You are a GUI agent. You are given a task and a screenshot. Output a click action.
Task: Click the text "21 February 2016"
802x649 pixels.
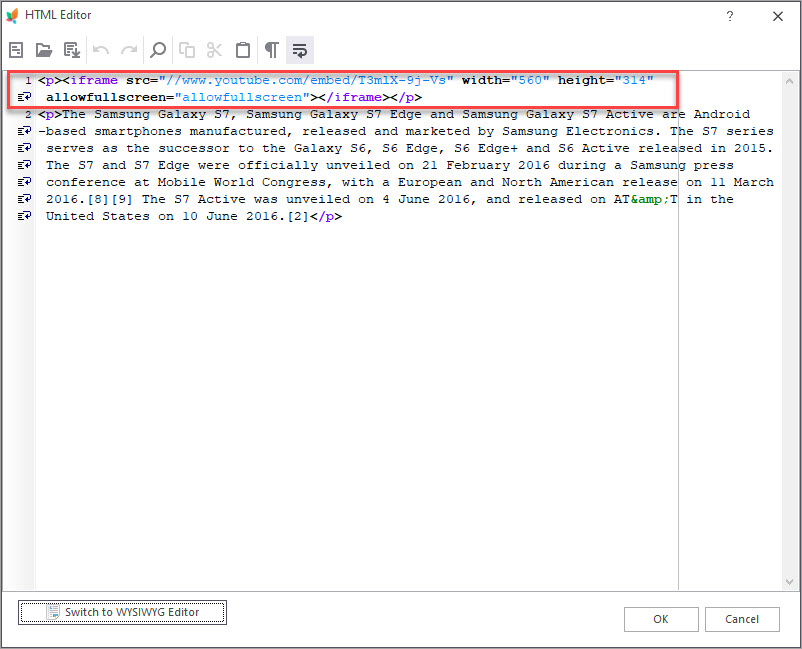pos(485,165)
